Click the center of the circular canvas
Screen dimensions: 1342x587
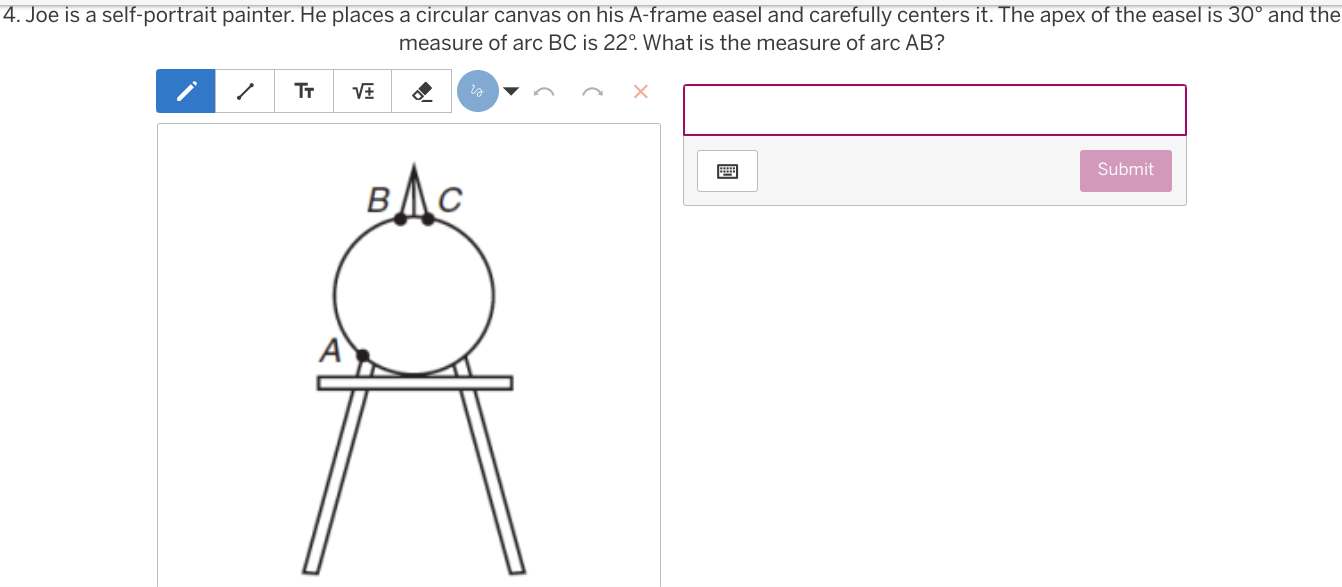click(414, 296)
